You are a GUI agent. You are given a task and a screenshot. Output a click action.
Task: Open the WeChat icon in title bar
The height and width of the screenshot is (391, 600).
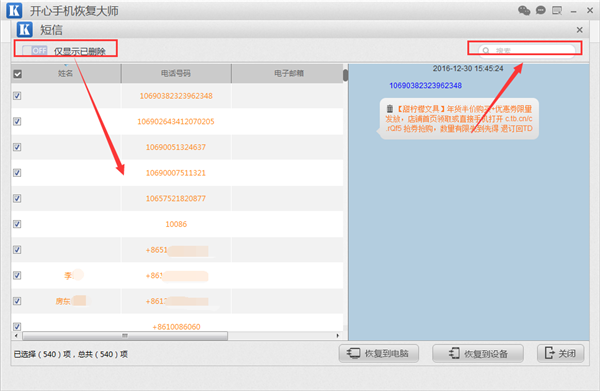click(524, 10)
